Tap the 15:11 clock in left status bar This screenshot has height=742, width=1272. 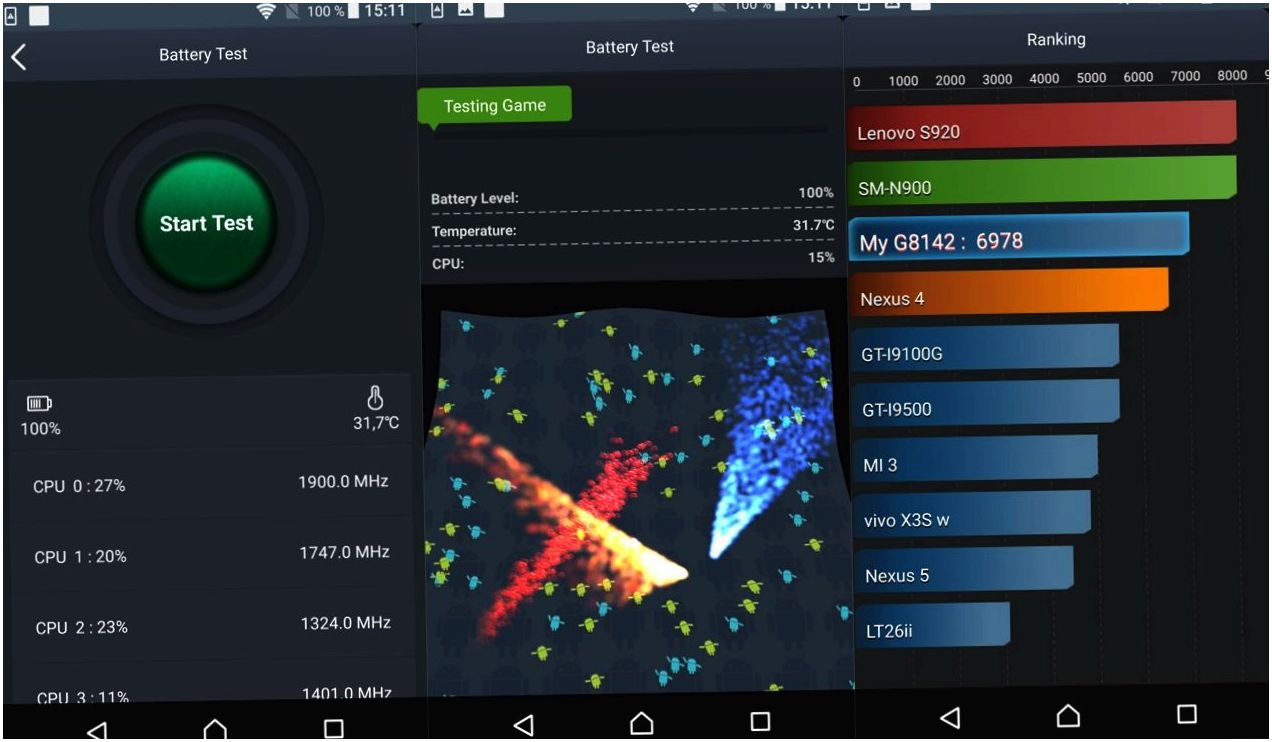(383, 12)
